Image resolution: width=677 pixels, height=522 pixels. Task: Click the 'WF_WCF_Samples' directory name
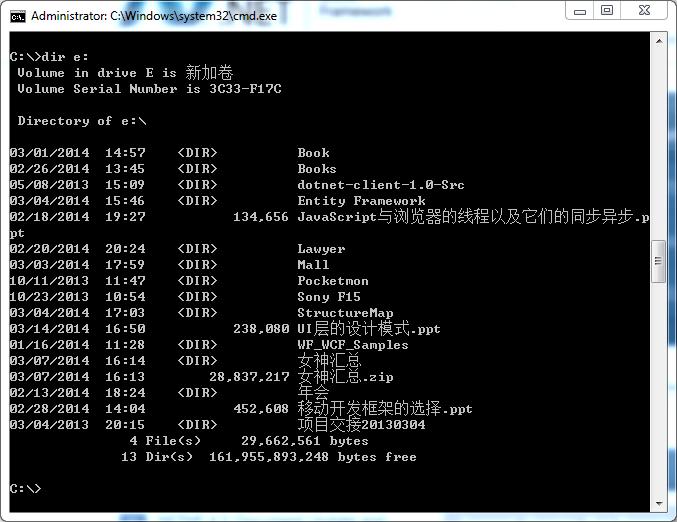click(353, 345)
